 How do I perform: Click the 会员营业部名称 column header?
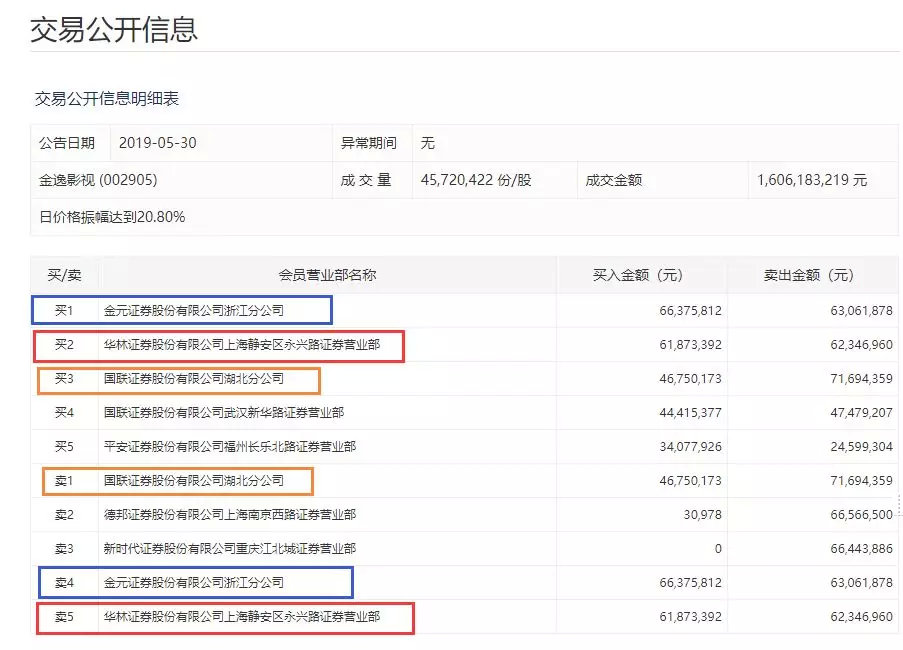tap(327, 275)
